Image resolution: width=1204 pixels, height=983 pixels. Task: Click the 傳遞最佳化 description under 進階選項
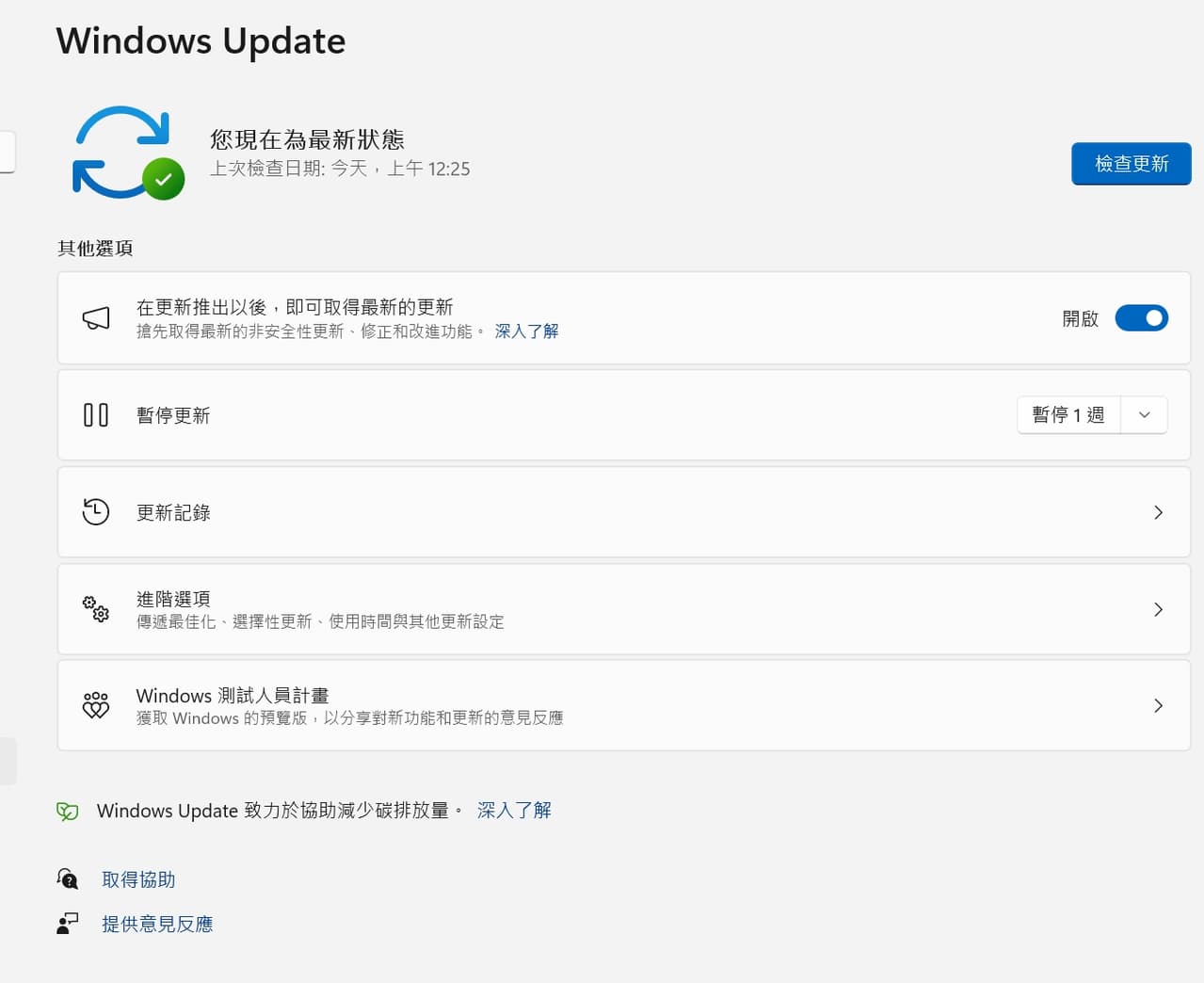[320, 621]
